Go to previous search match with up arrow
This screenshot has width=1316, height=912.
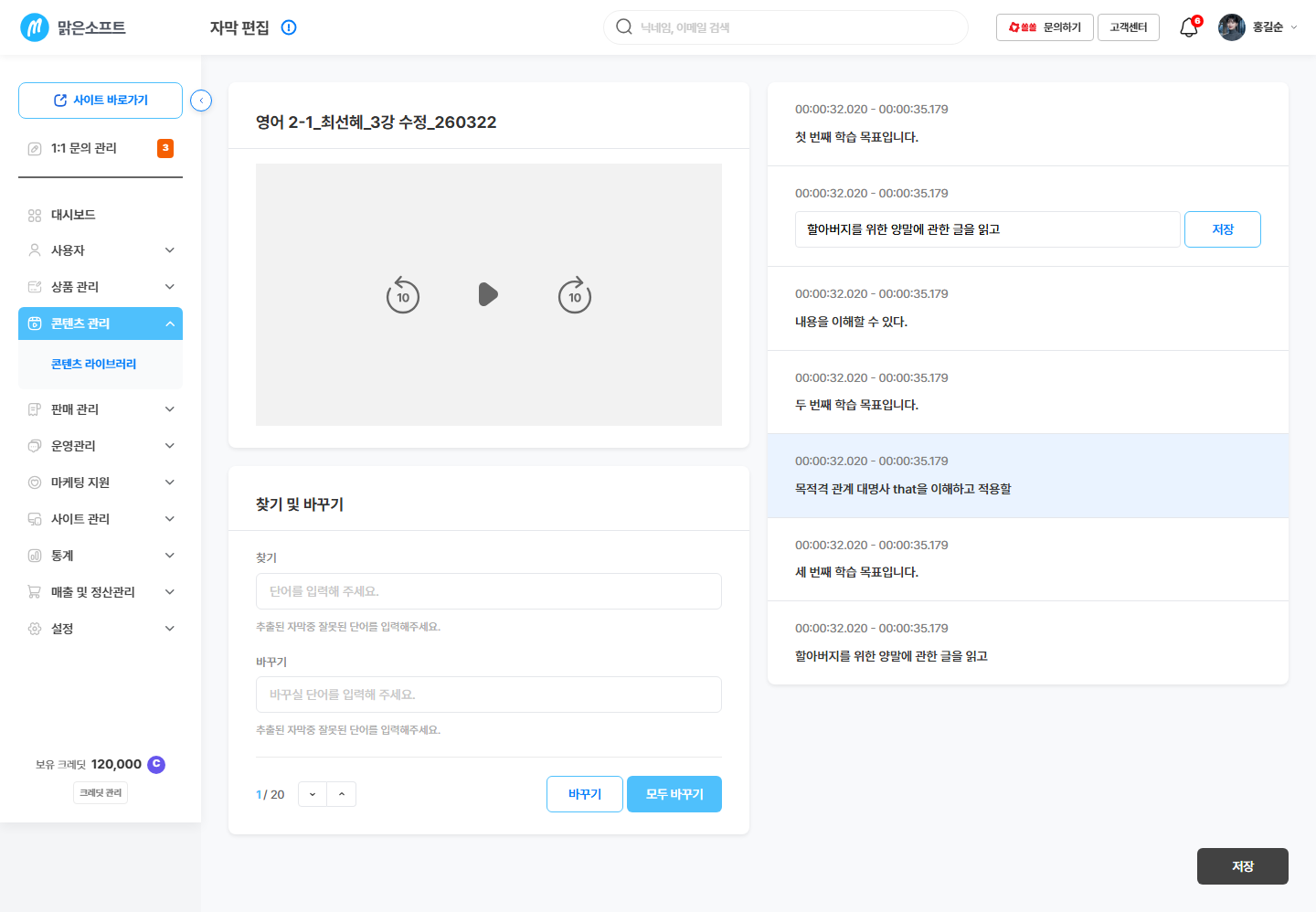(x=342, y=794)
